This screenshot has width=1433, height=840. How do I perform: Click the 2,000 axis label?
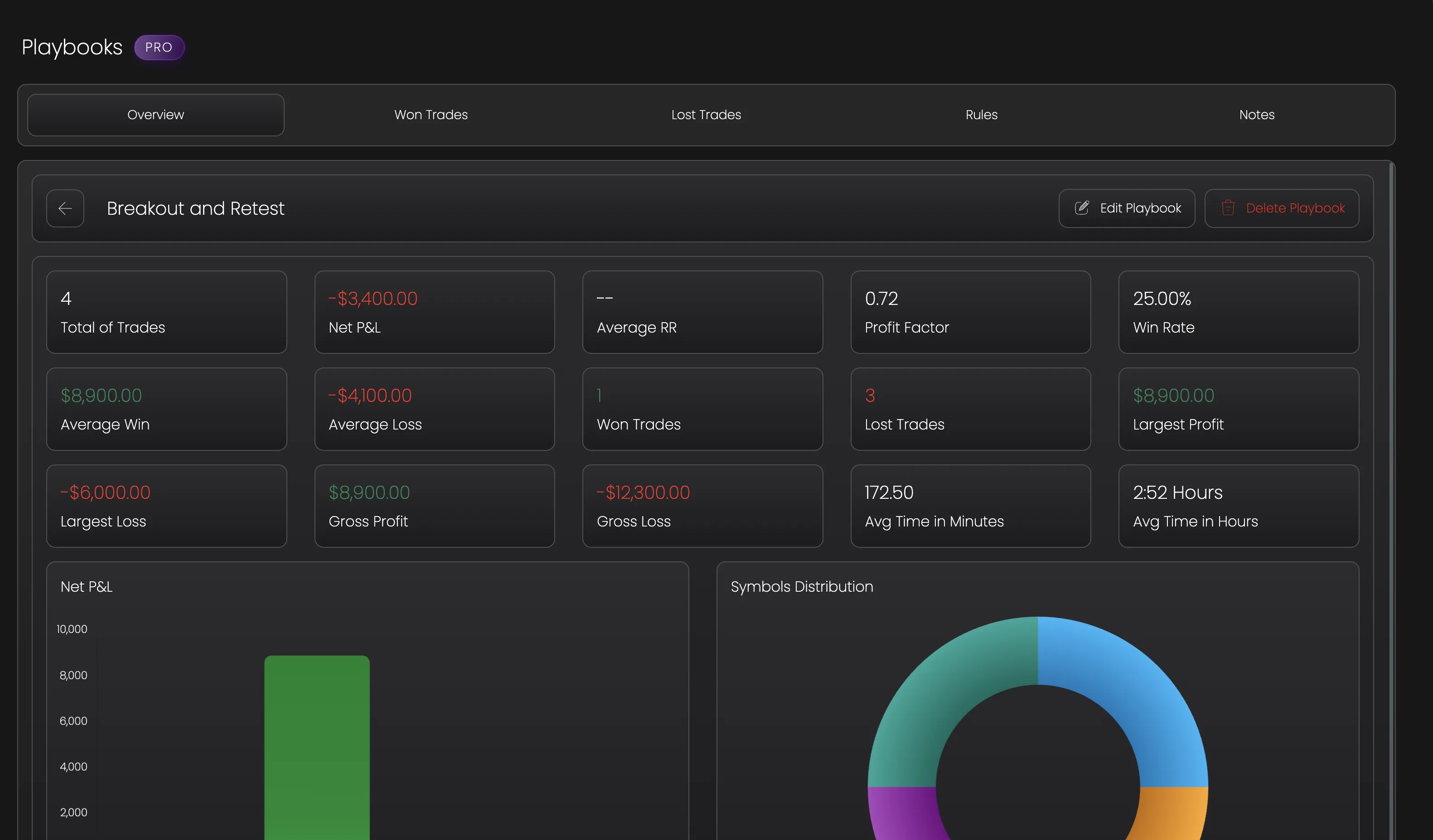pos(73,812)
